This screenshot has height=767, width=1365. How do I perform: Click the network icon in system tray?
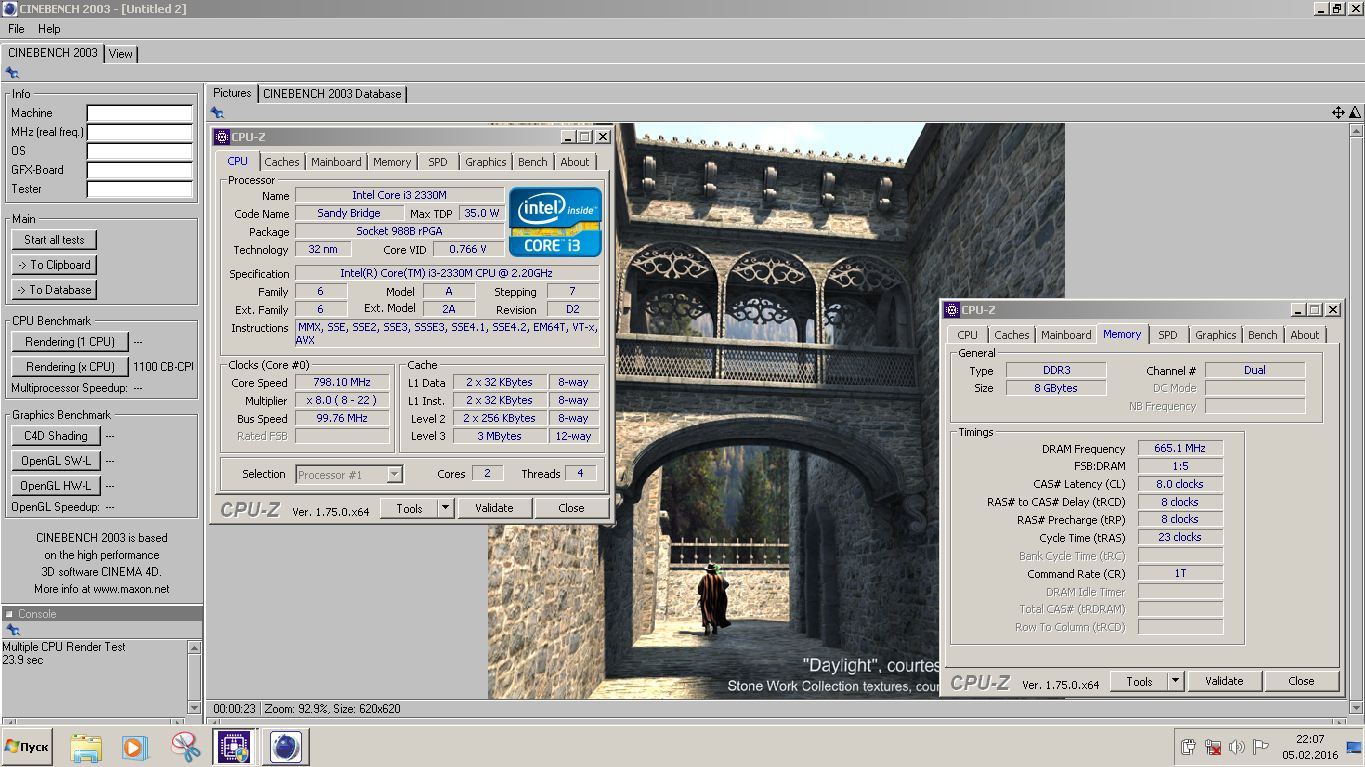tap(1212, 747)
